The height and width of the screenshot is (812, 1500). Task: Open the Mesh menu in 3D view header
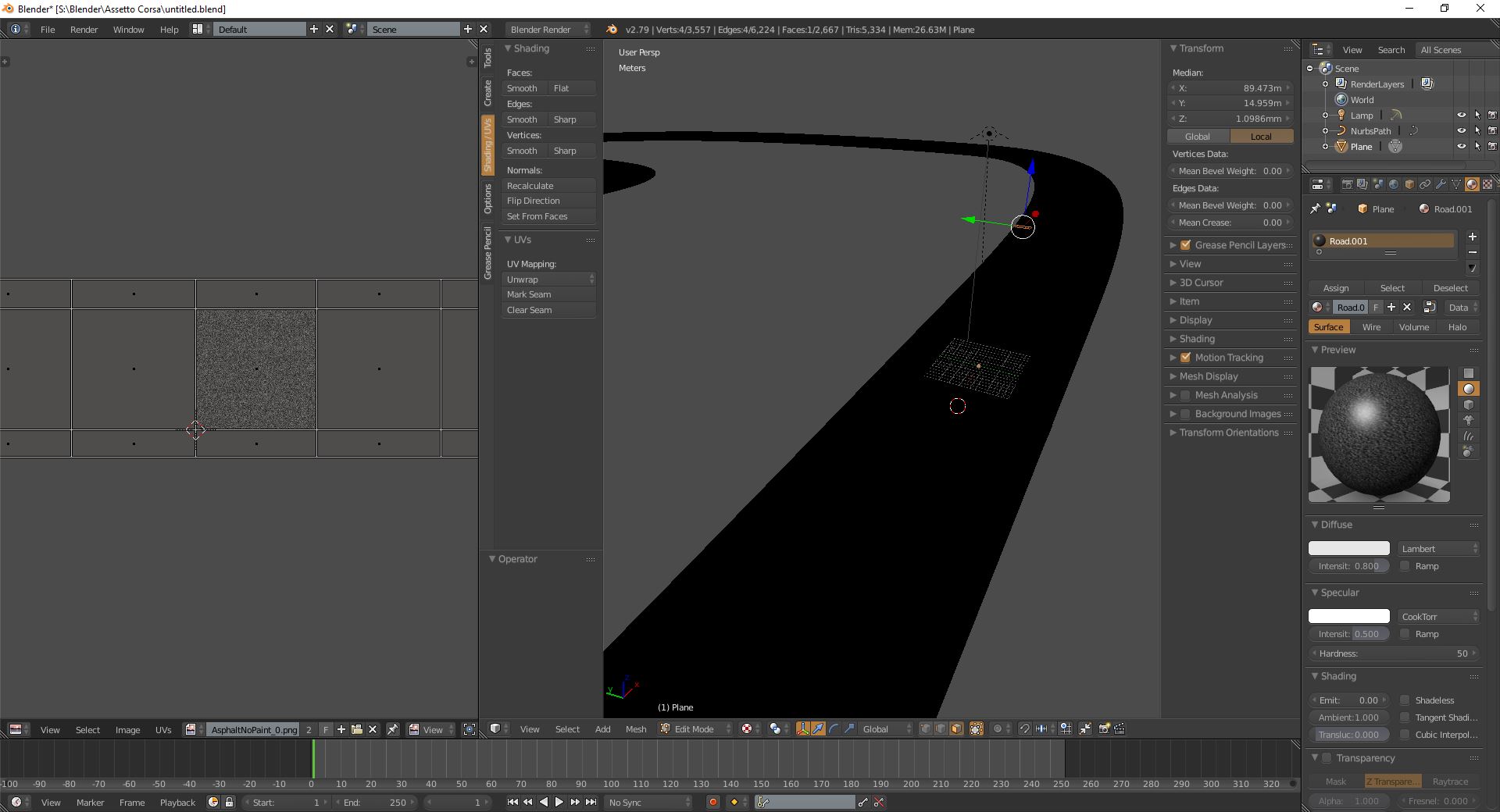[636, 728]
